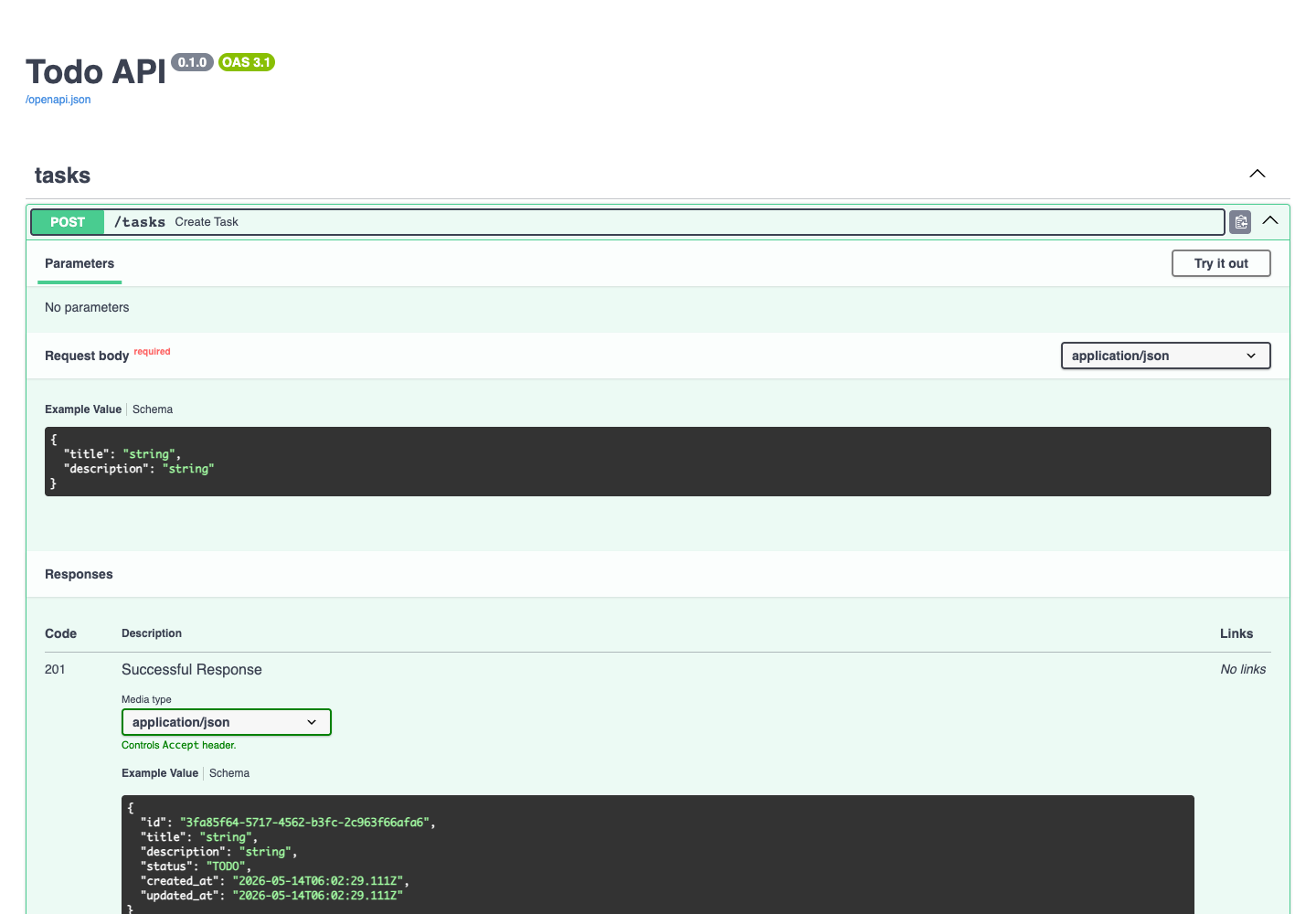Screen dimensions: 1316x914
Task: Select the Parameters tab
Action: [80, 263]
